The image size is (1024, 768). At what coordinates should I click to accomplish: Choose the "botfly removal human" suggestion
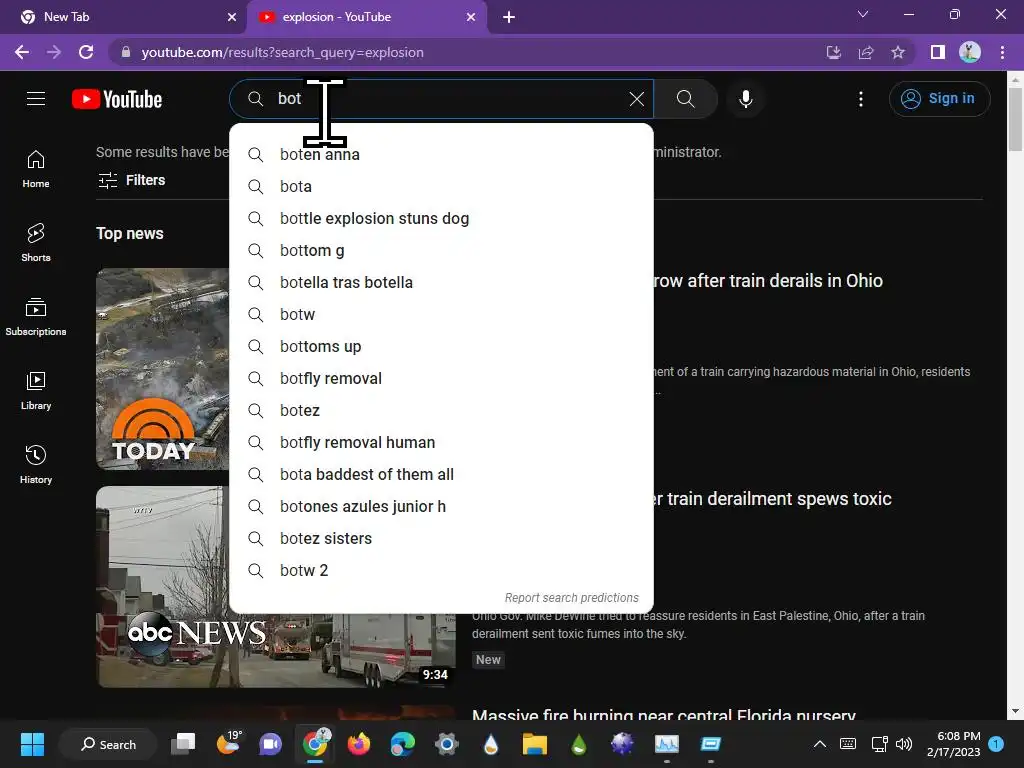pos(441,443)
